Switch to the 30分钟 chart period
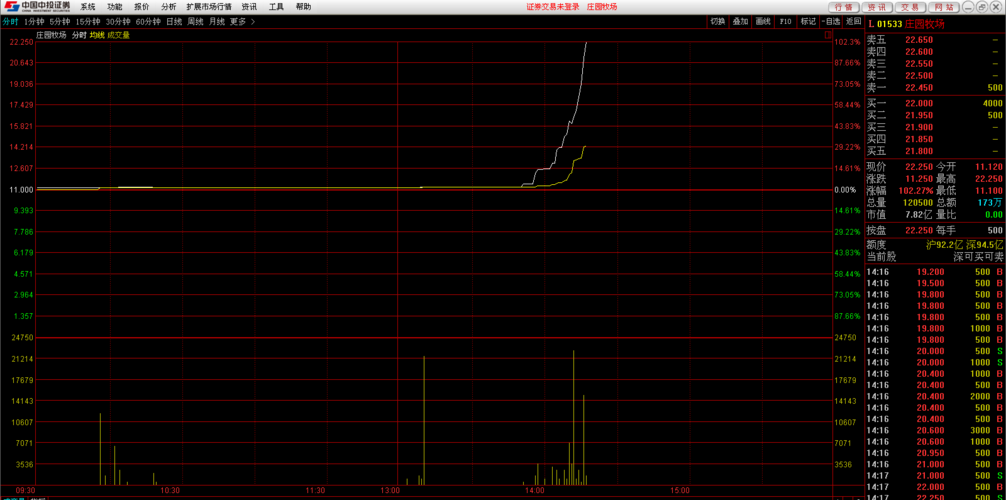The width and height of the screenshot is (1006, 500). [x=117, y=22]
